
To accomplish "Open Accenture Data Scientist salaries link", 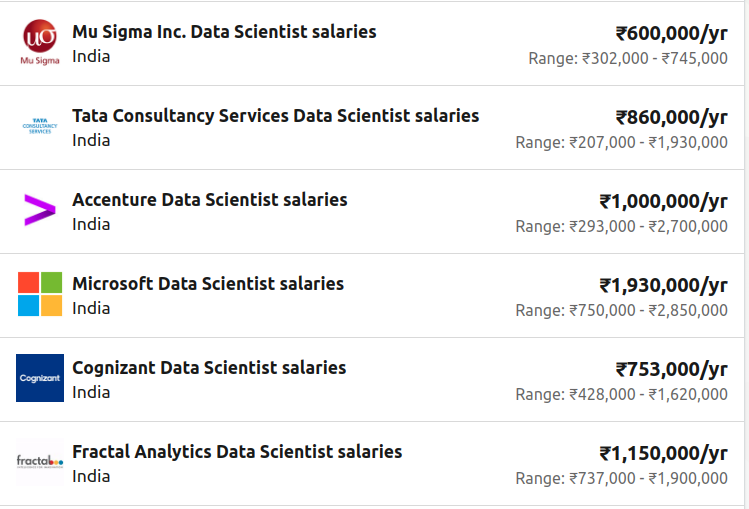I will 209,200.
